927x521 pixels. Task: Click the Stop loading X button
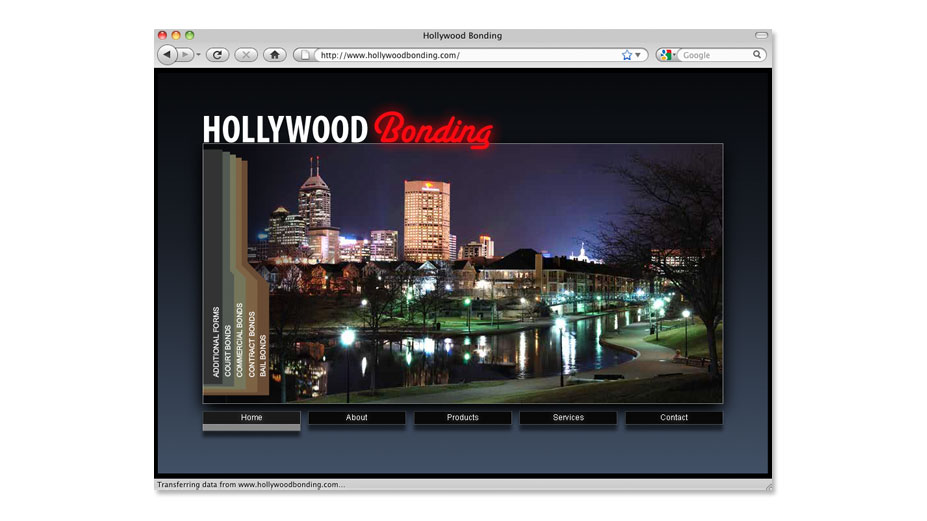246,55
